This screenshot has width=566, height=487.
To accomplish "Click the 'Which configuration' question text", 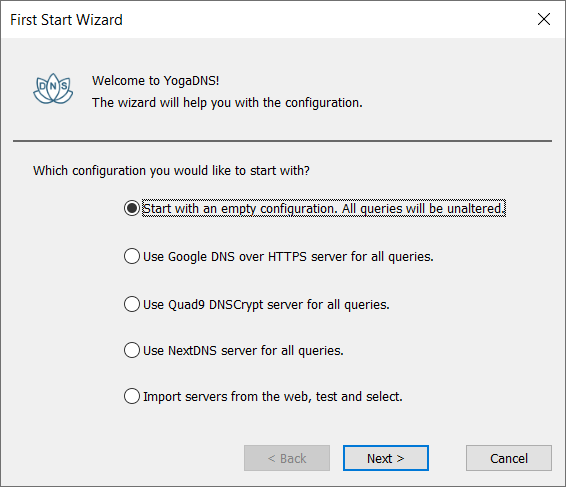I will point(171,170).
